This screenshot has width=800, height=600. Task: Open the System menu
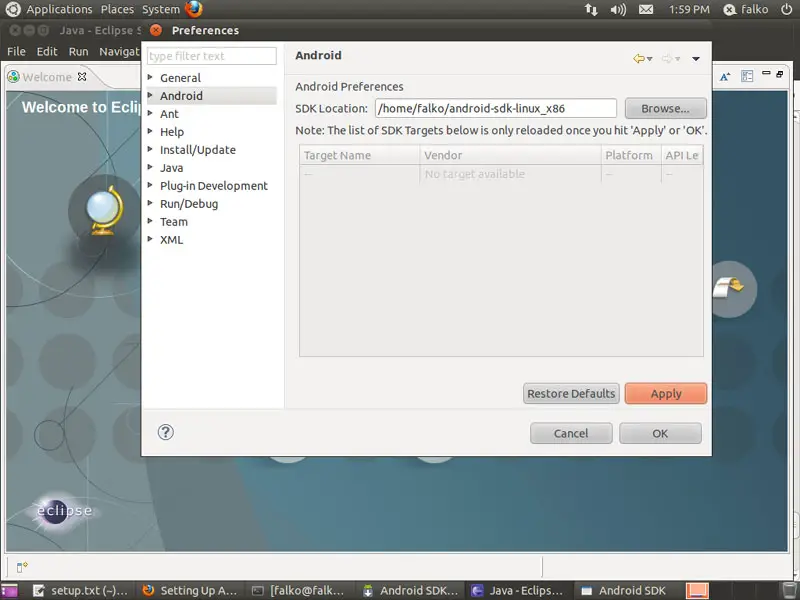point(161,9)
